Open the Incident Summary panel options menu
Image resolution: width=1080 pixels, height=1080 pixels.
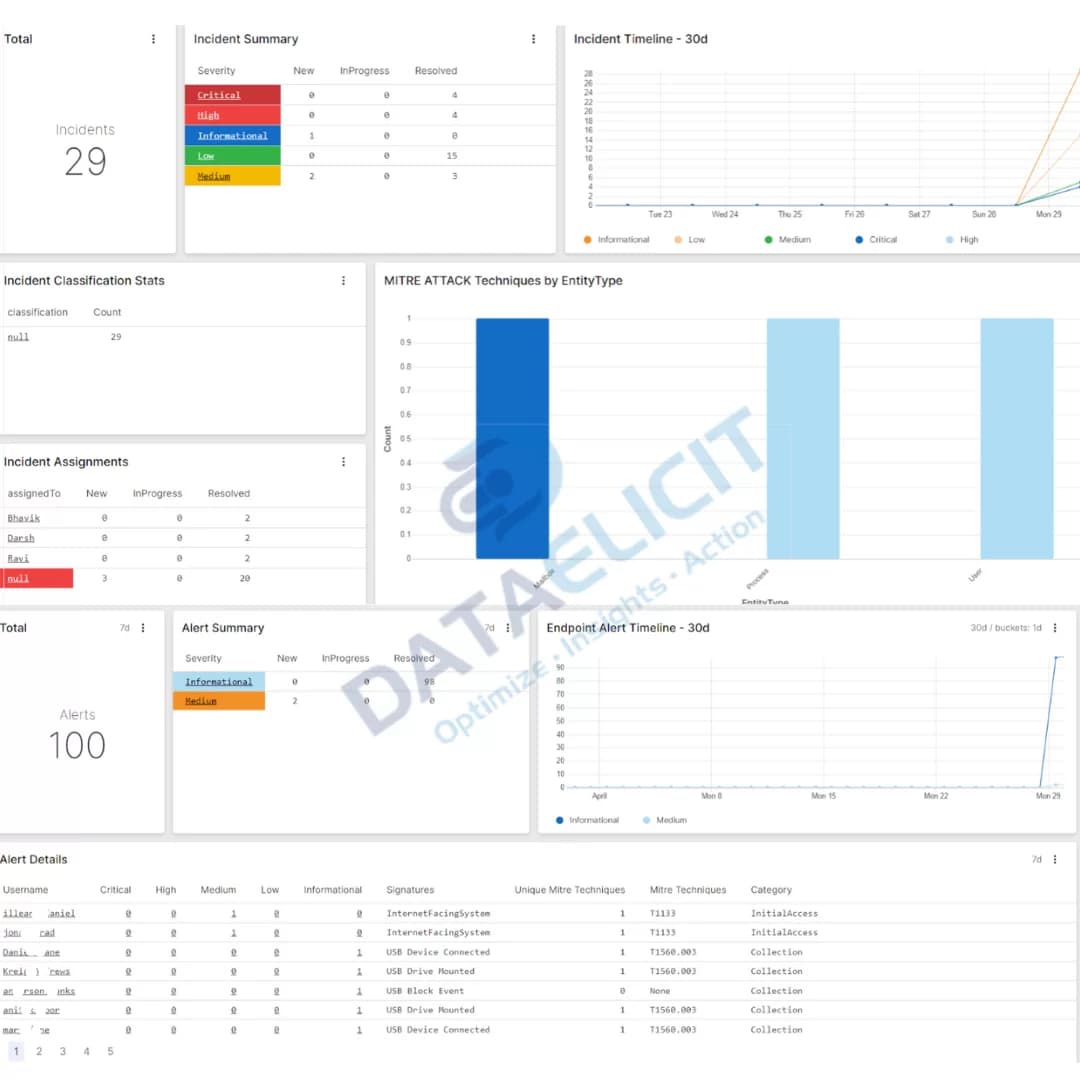point(534,39)
